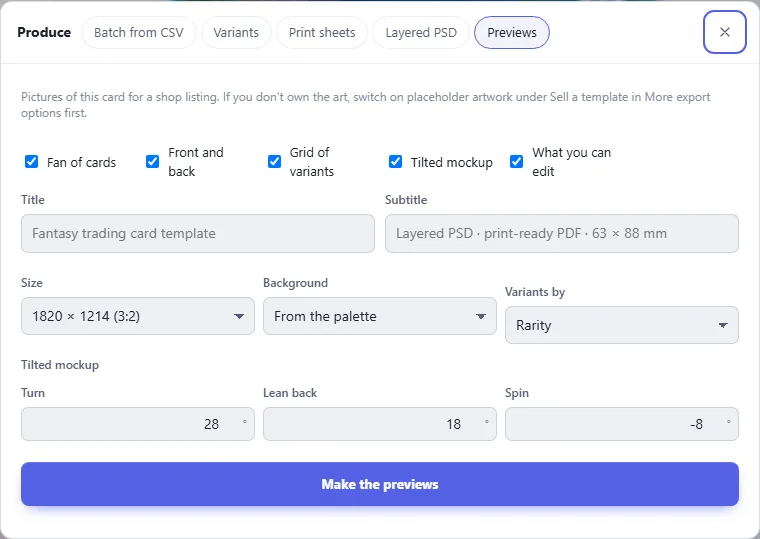The image size is (760, 539).
Task: Open the Size dropdown
Action: tap(138, 316)
